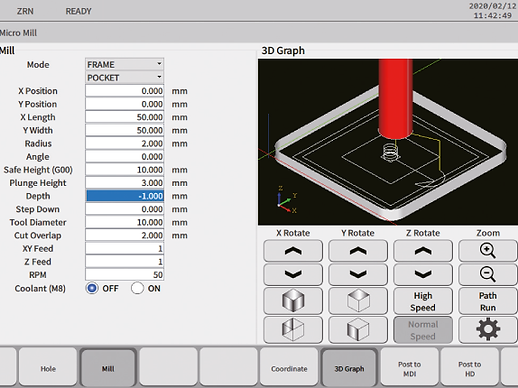Screen dimensions: 518x388
Task: Click the Normal Speed button
Action: (423, 330)
